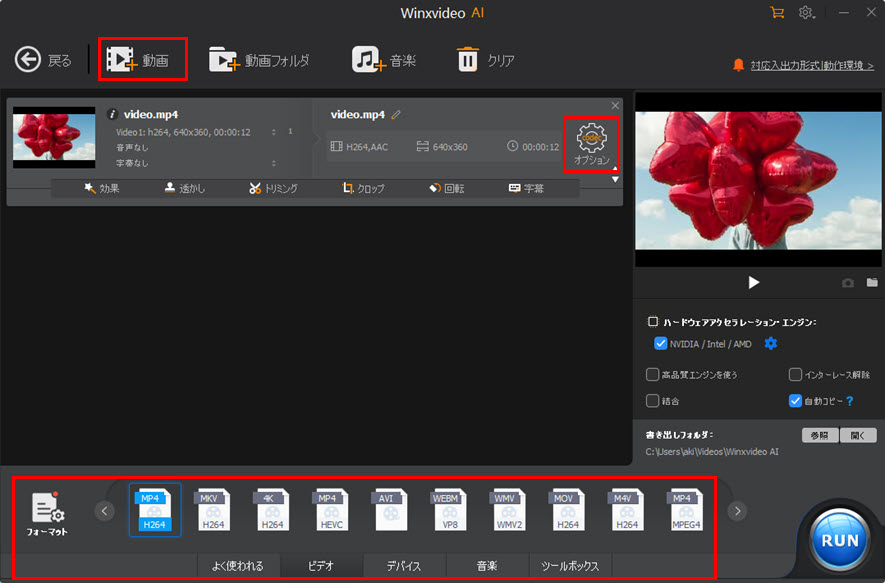Image resolution: width=885 pixels, height=583 pixels.
Task: Show previous formats with left arrow
Action: tap(104, 511)
